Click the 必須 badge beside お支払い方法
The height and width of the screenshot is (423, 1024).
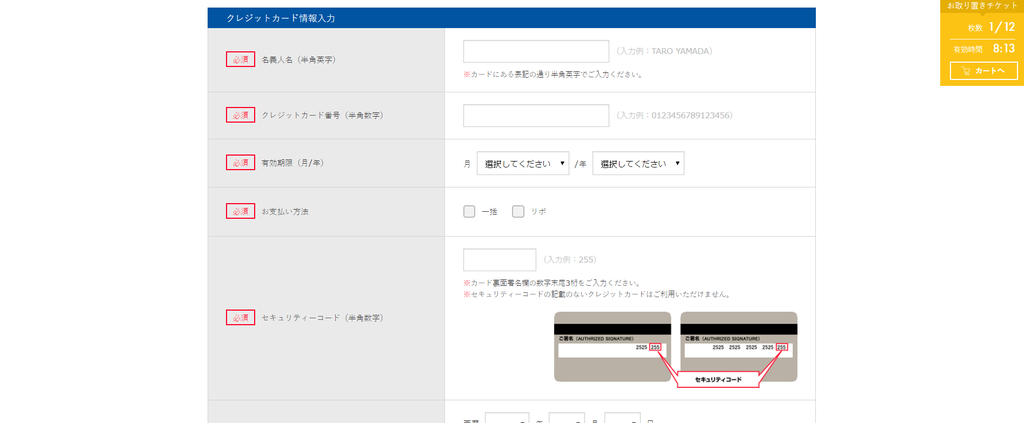point(240,212)
